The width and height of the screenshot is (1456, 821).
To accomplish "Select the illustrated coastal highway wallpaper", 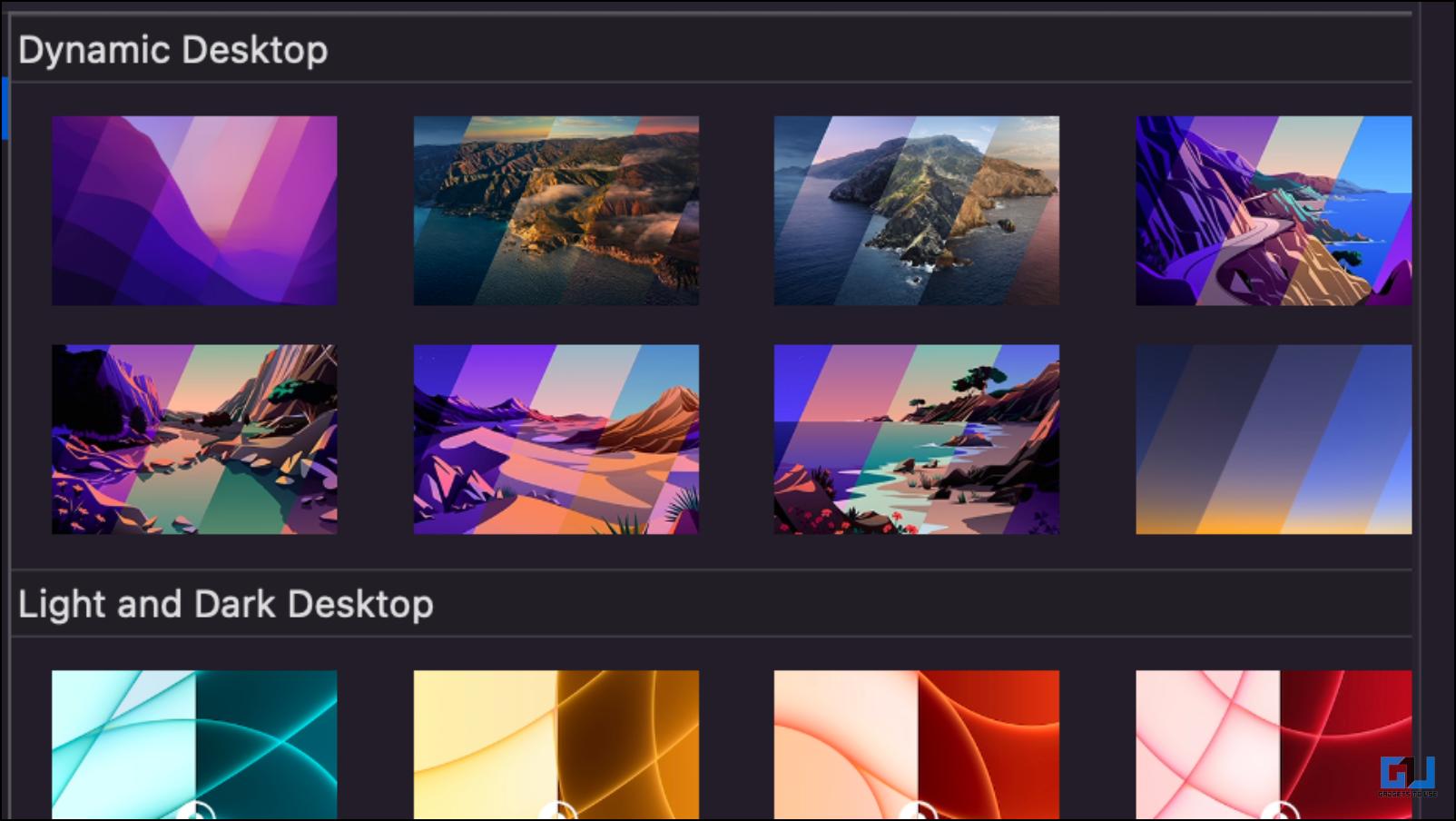I will click(x=1274, y=211).
